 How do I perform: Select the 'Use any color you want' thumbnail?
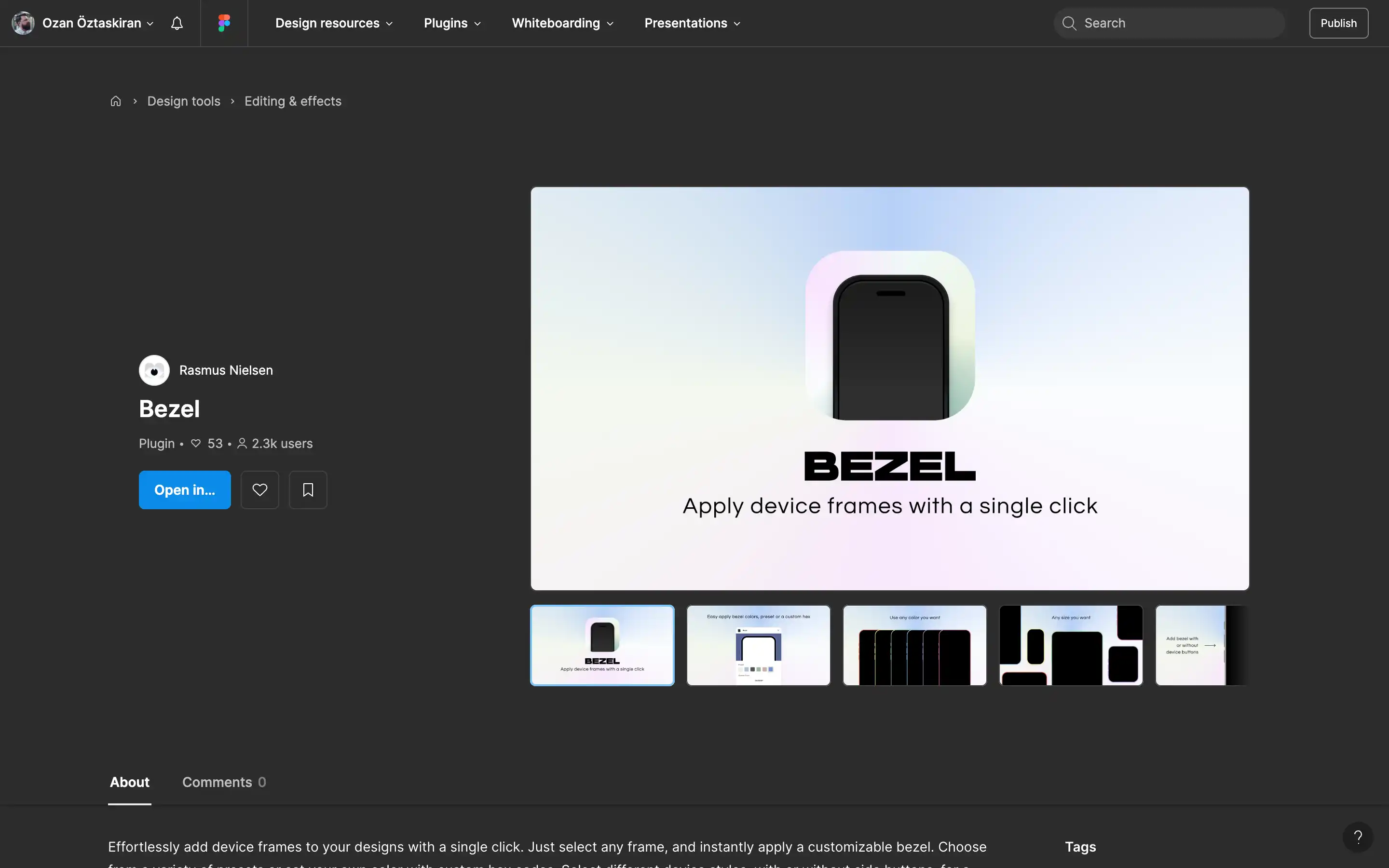point(914,645)
